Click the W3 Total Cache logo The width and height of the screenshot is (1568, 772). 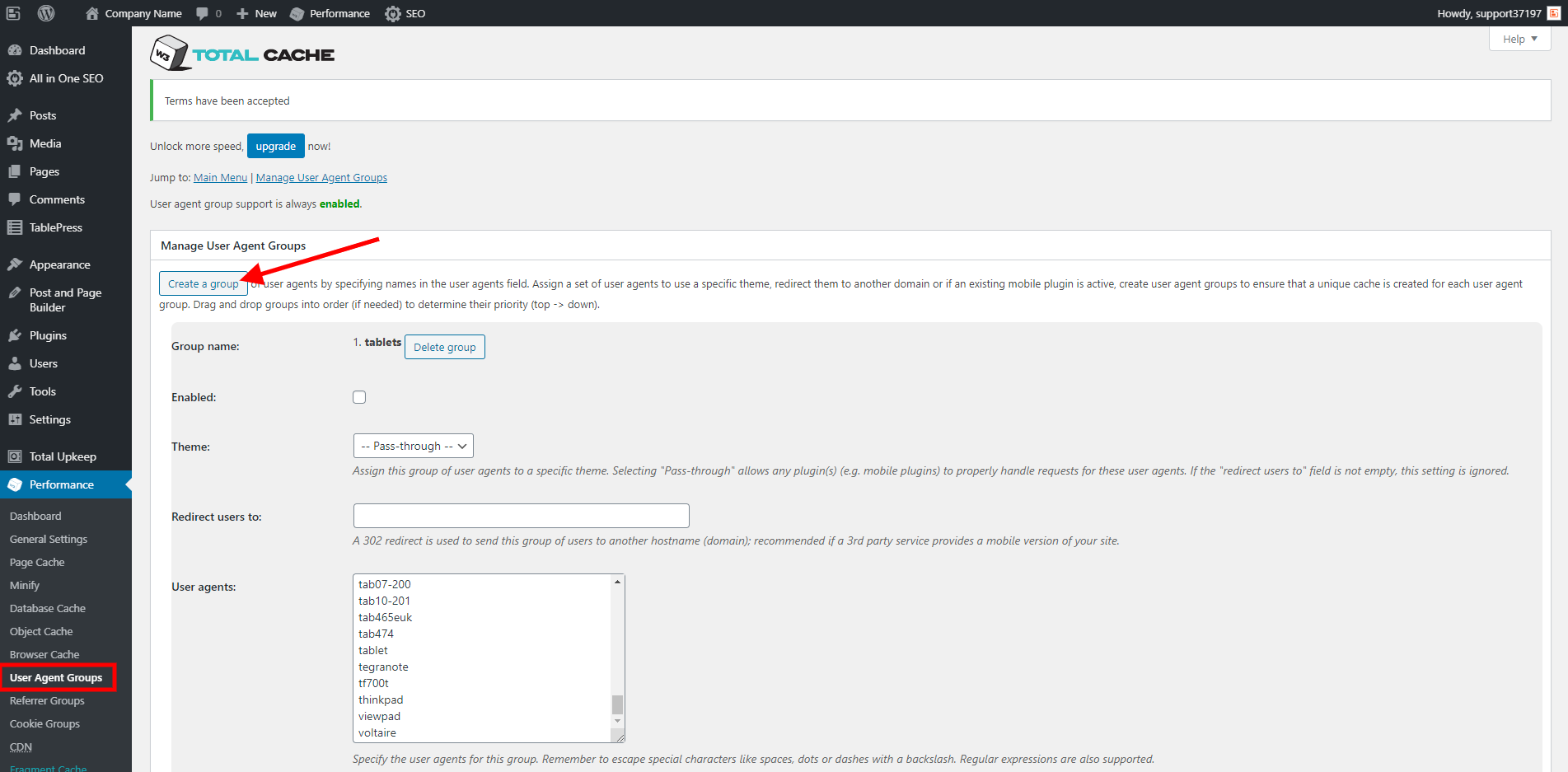click(242, 54)
